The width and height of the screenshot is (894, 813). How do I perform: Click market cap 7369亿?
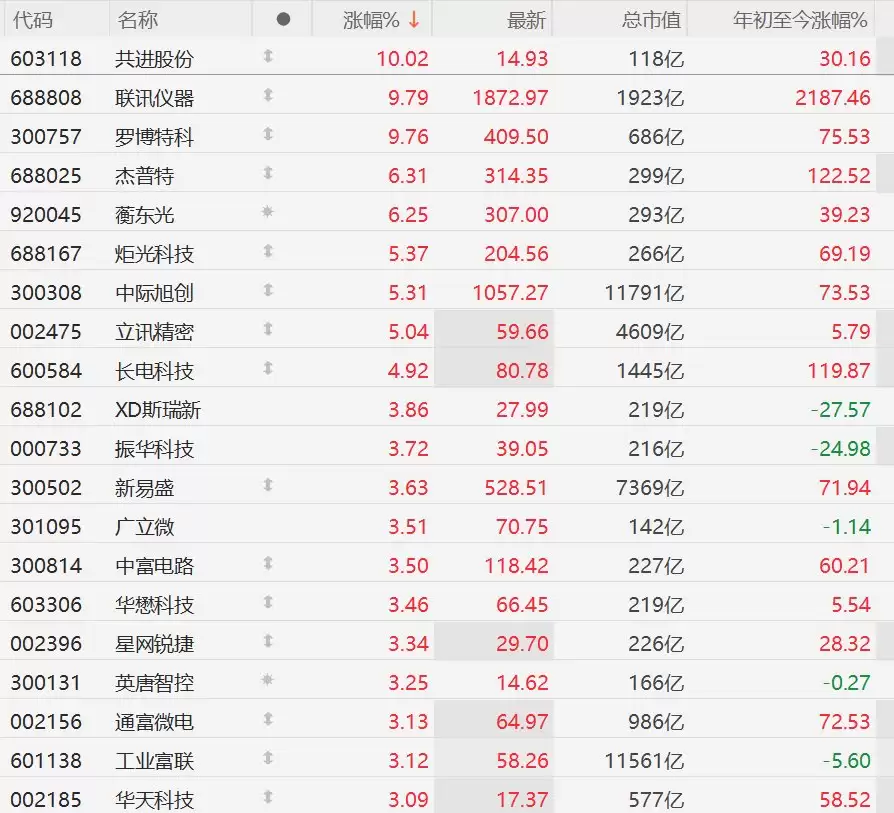tap(650, 488)
